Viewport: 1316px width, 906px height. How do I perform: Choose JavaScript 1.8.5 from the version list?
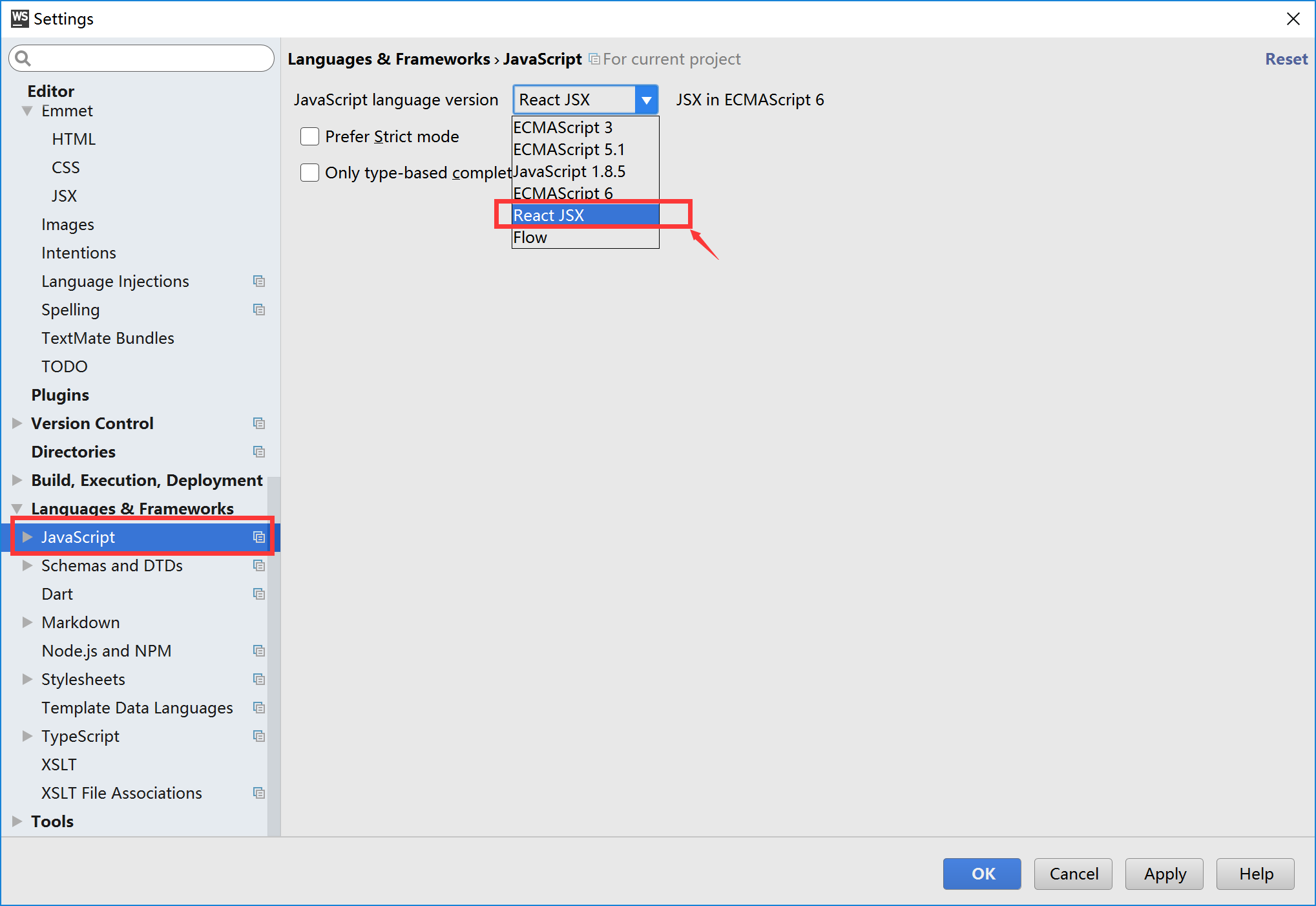coord(585,172)
